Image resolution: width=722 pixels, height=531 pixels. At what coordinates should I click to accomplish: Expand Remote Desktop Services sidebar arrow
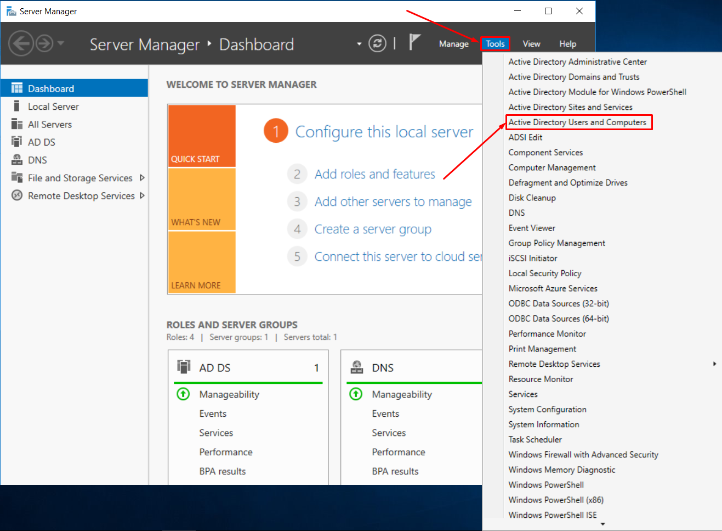[x=142, y=195]
